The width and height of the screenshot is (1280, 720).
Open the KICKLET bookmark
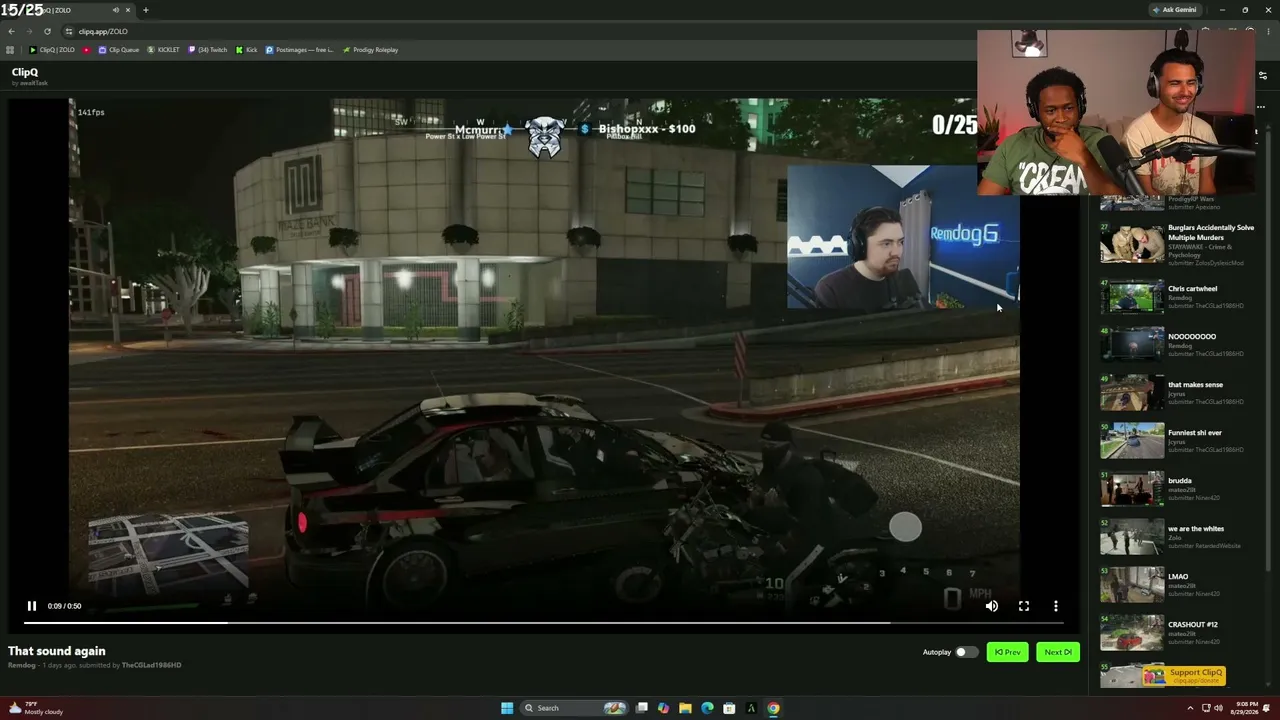coord(164,50)
